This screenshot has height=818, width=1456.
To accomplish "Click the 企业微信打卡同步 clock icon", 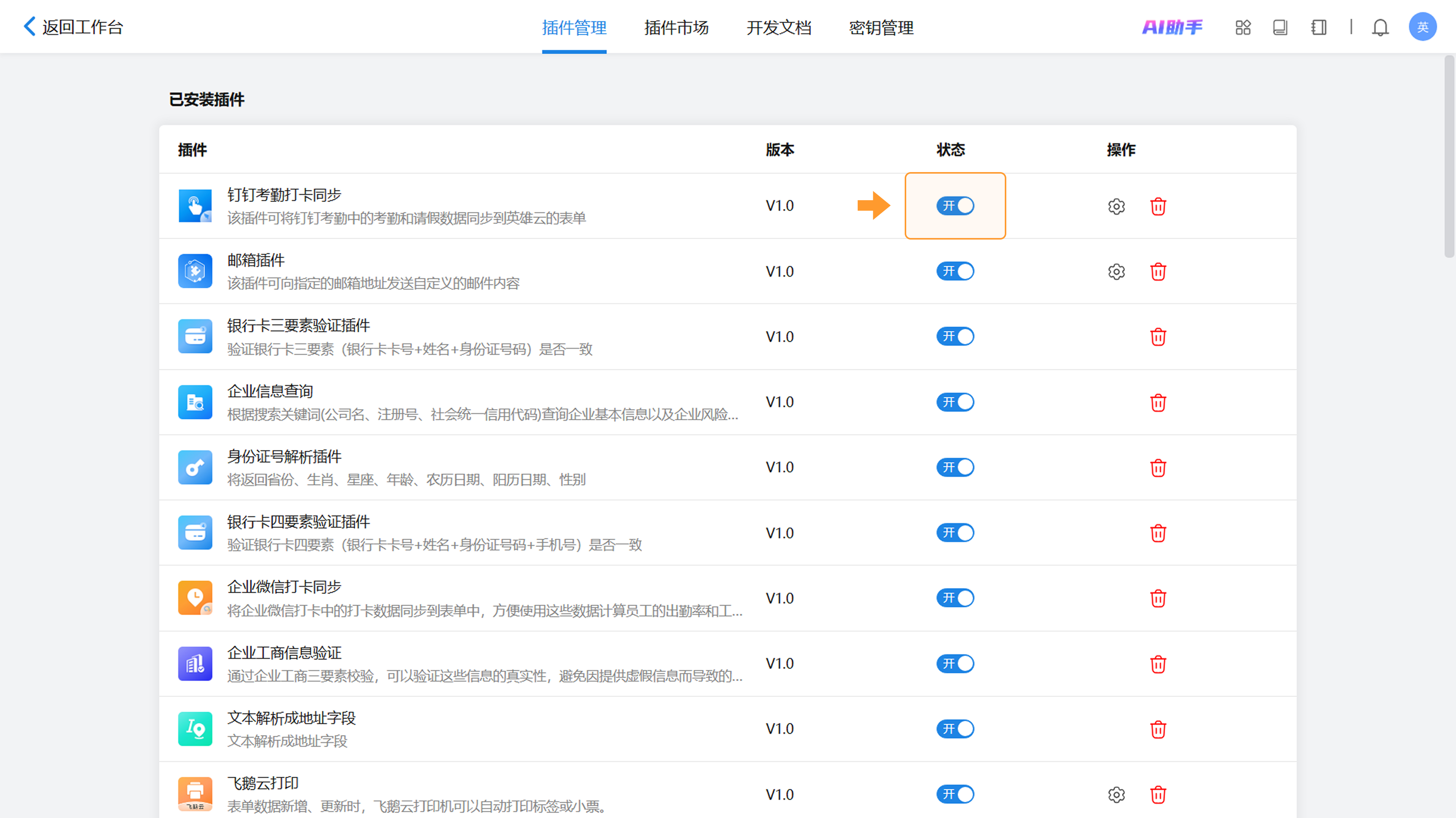I will pyautogui.click(x=195, y=598).
